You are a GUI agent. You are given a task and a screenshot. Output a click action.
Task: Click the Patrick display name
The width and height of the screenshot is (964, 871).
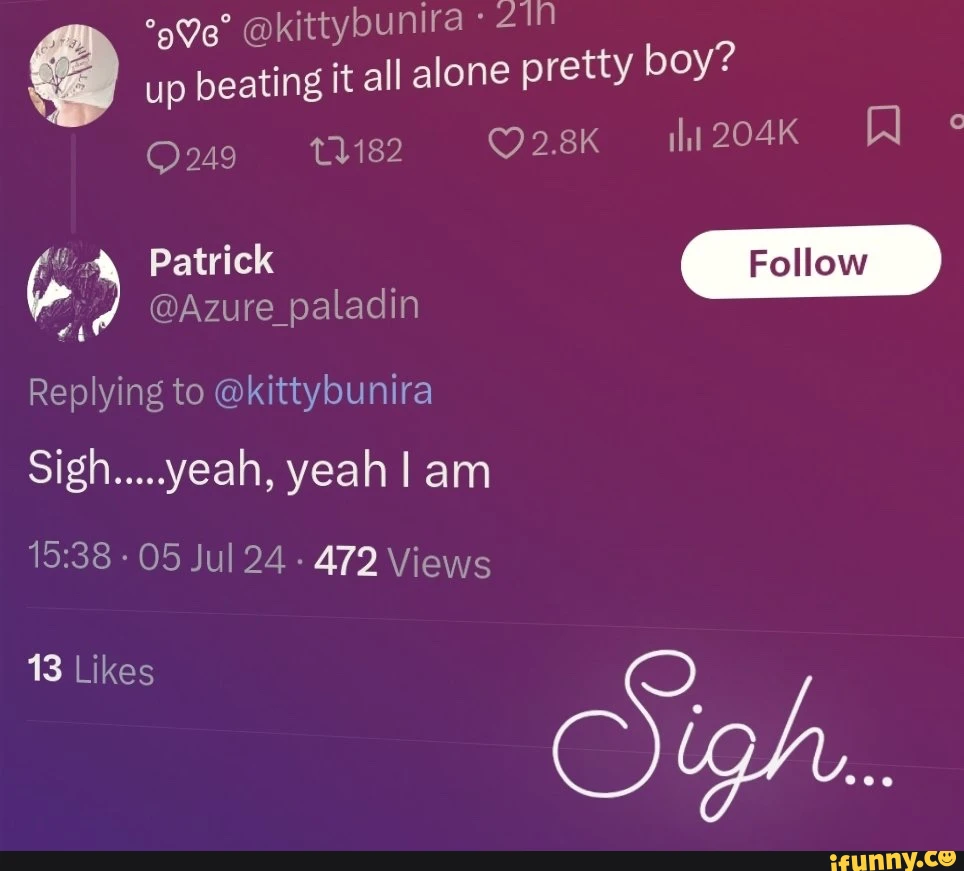pyautogui.click(x=211, y=261)
